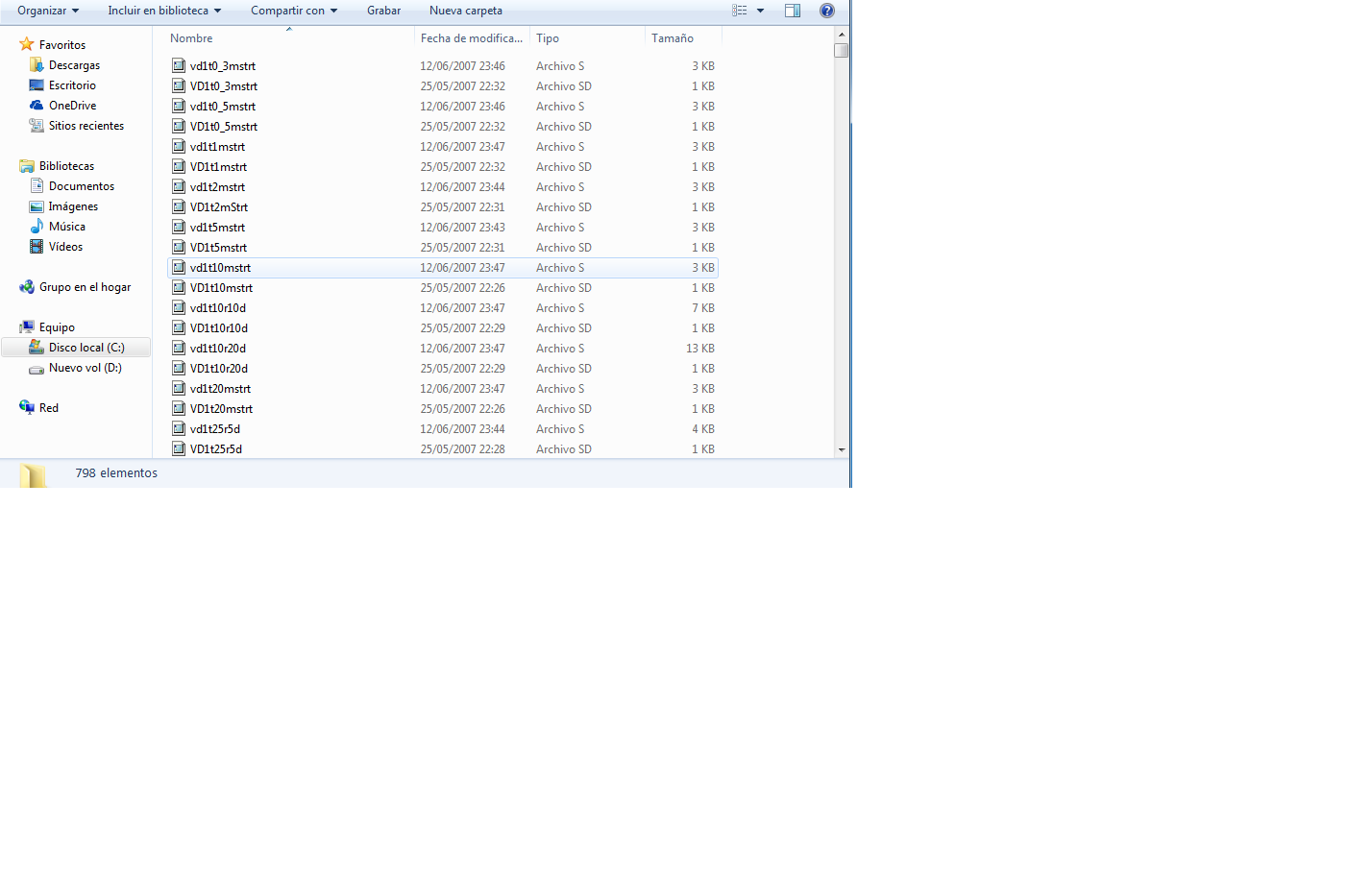
Task: Expand the Organizar dropdown menu
Action: pyautogui.click(x=48, y=11)
